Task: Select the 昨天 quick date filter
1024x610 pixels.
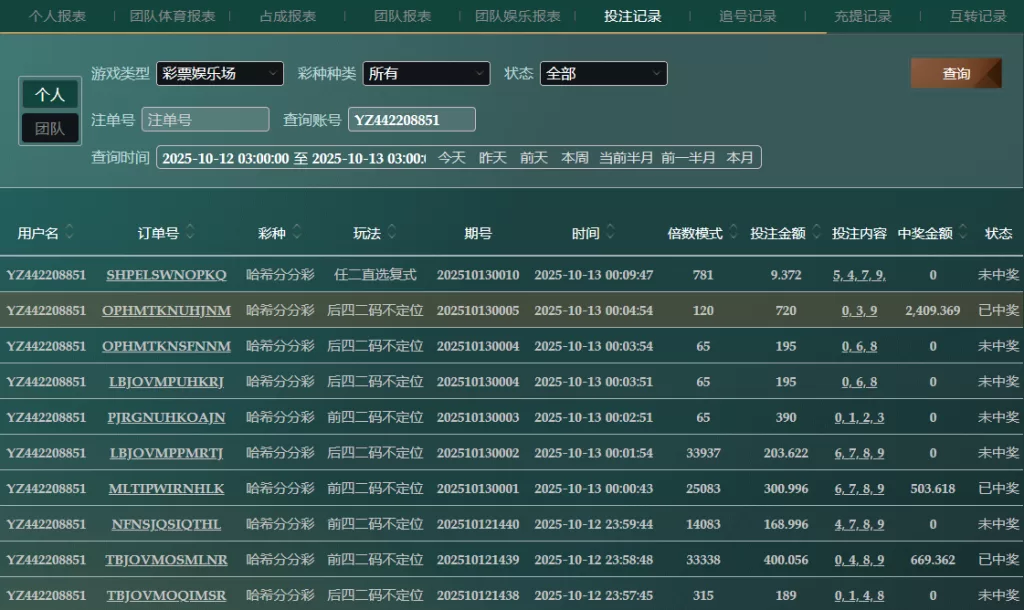Action: pyautogui.click(x=493, y=158)
